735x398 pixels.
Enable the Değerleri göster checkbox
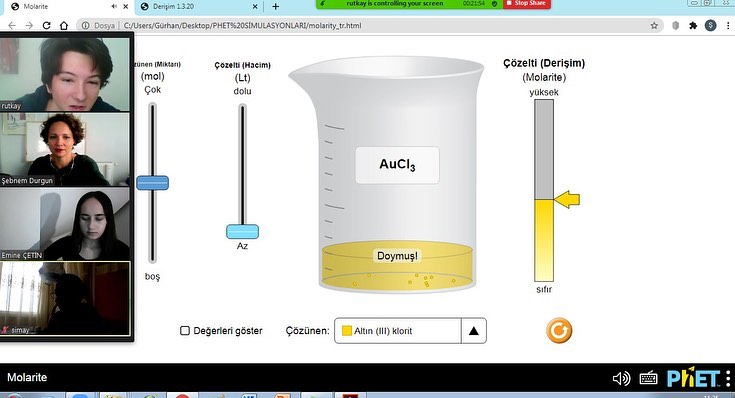pyautogui.click(x=185, y=330)
